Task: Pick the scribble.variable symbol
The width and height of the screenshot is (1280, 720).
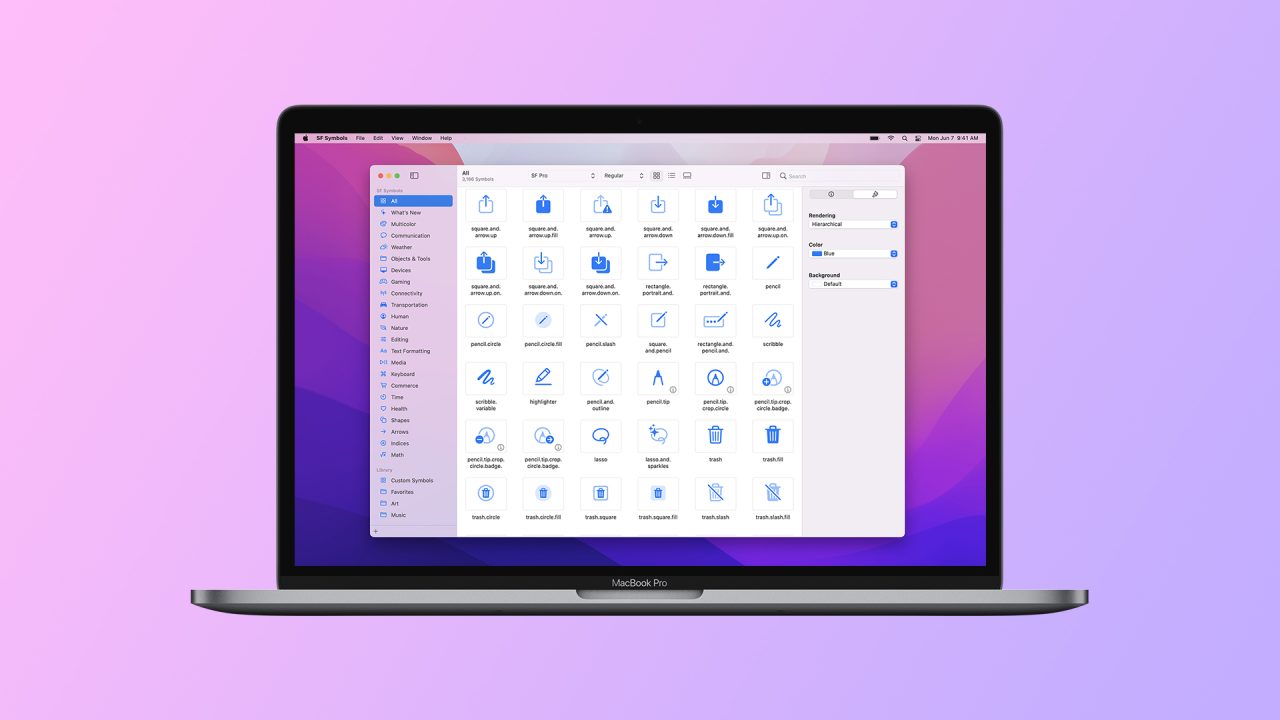Action: [x=486, y=378]
